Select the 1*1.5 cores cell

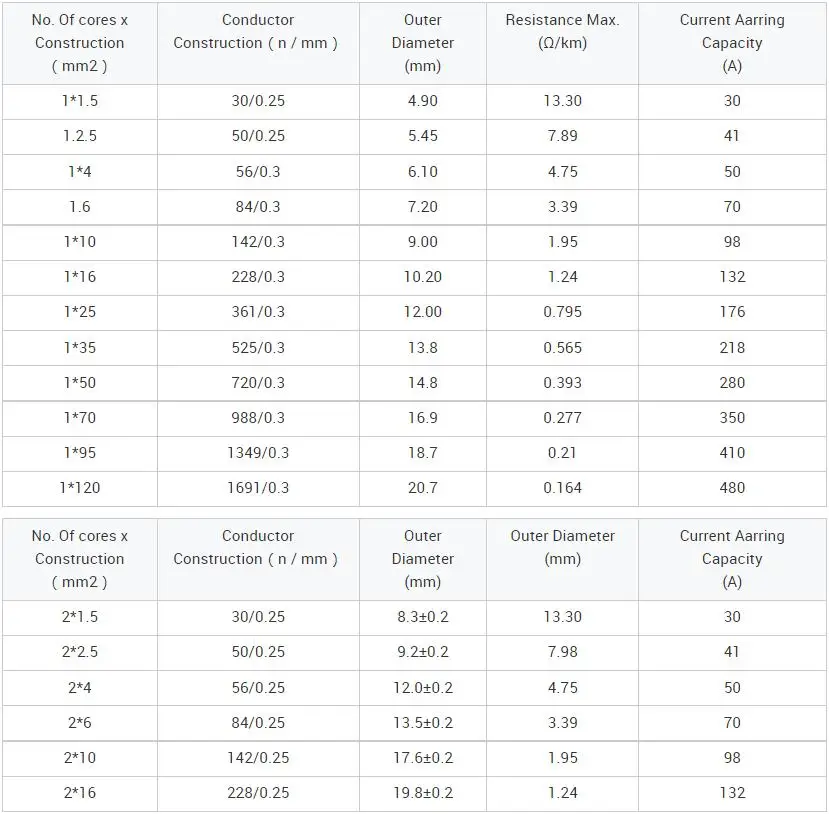coord(80,101)
